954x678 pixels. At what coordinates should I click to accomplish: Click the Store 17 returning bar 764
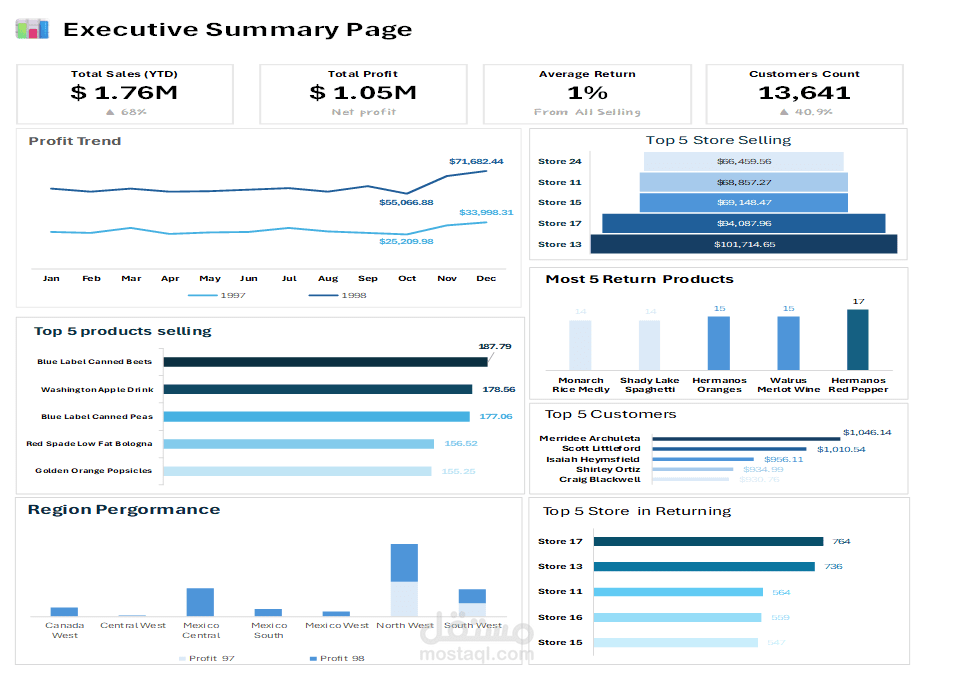point(708,542)
